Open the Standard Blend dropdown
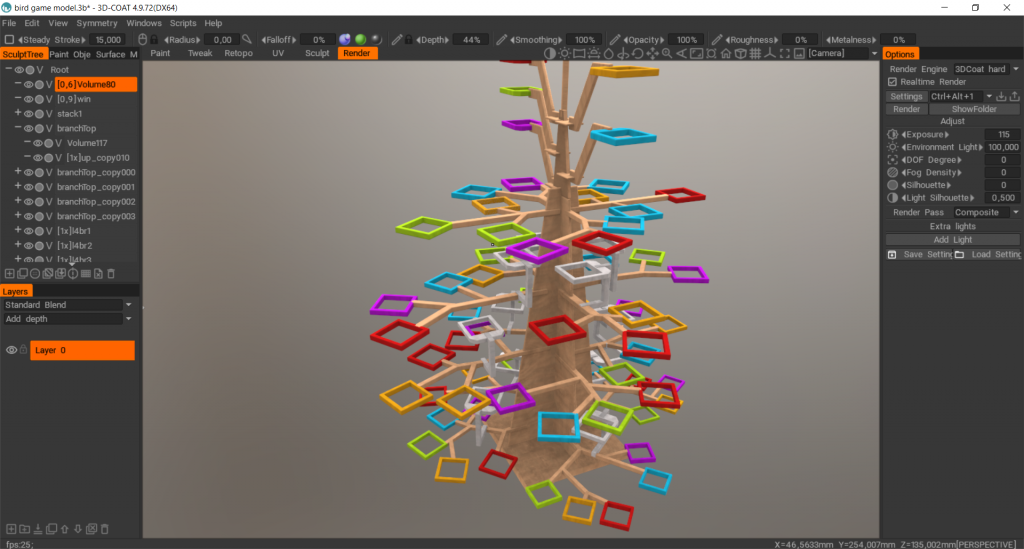The image size is (1024, 549). (67, 305)
